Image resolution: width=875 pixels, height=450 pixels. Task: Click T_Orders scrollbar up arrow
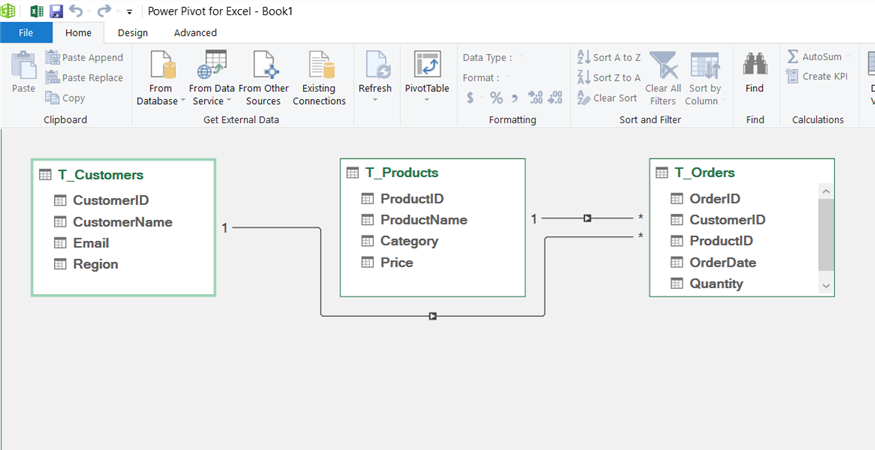[826, 192]
